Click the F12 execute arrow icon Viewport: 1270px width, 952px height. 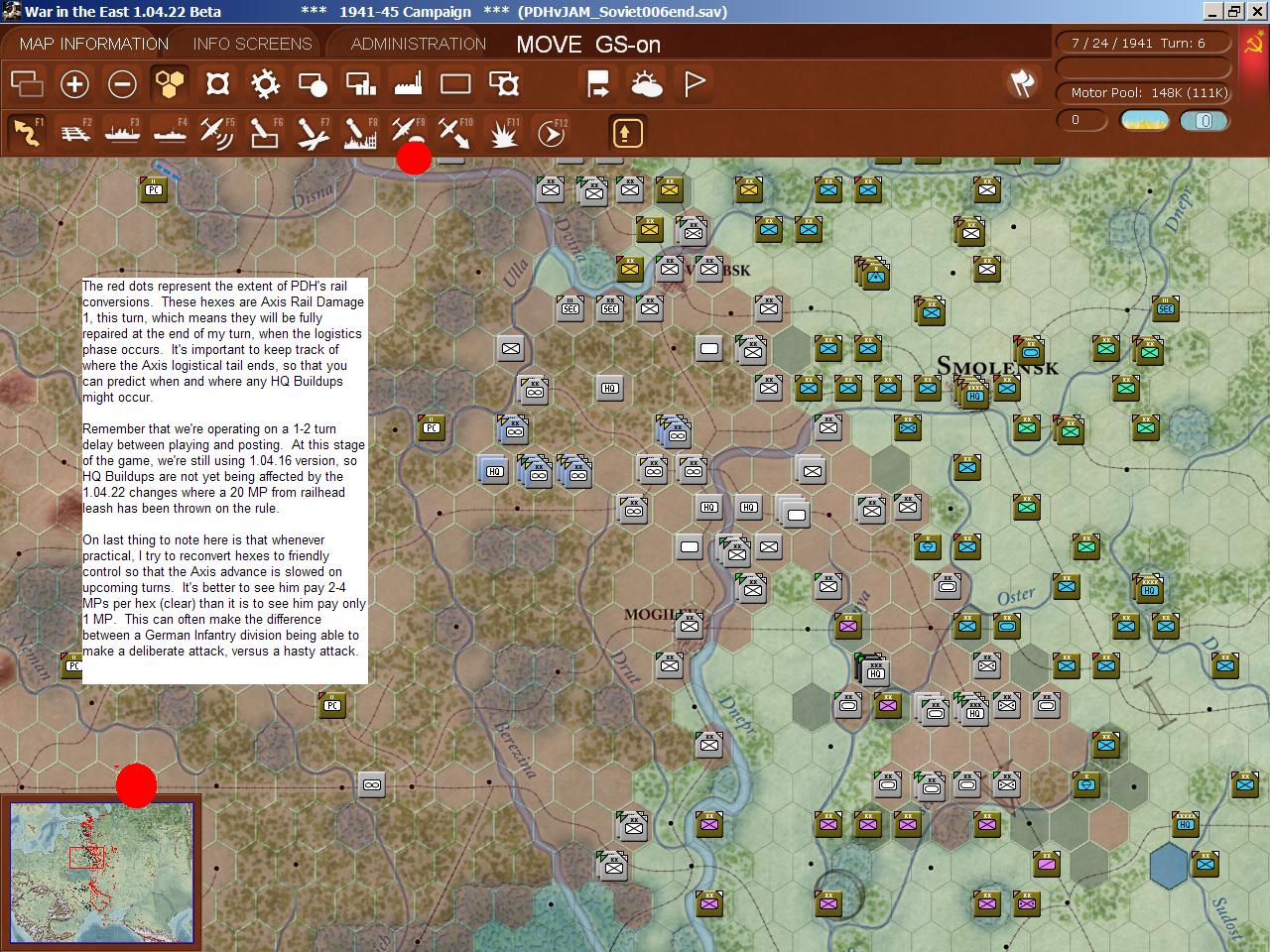[x=551, y=133]
